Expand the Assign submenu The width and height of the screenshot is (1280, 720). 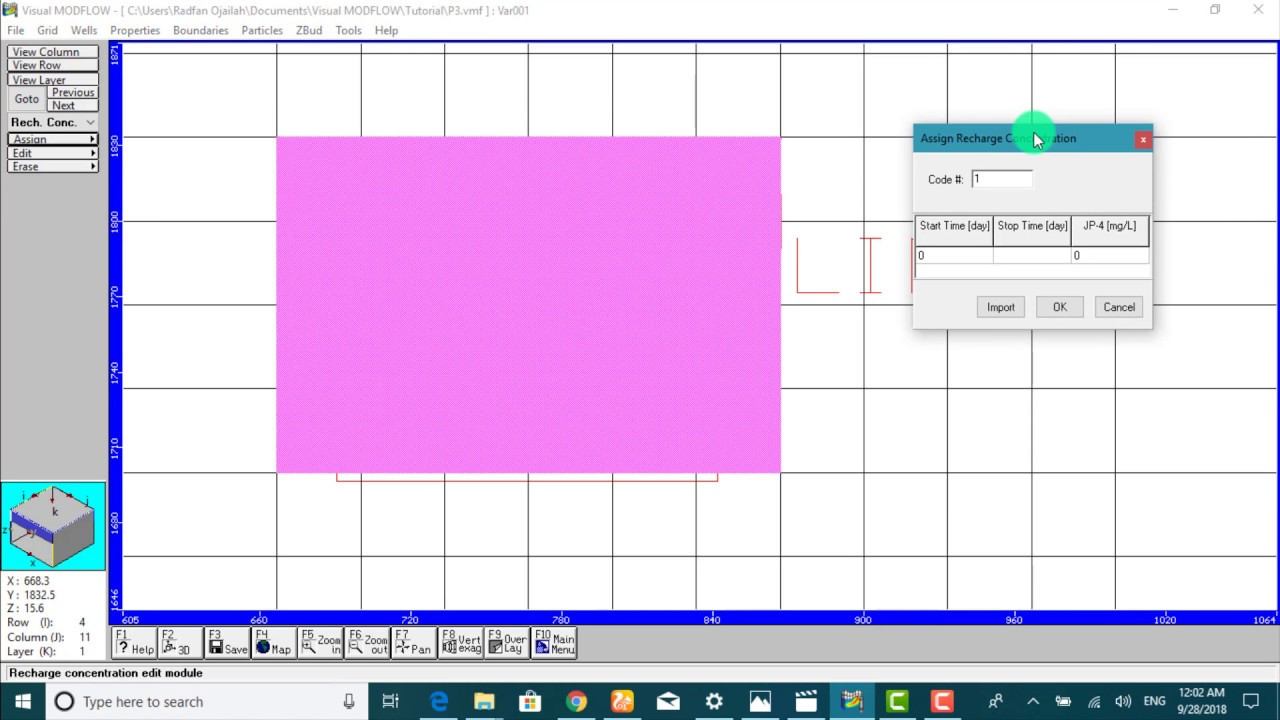tap(53, 139)
